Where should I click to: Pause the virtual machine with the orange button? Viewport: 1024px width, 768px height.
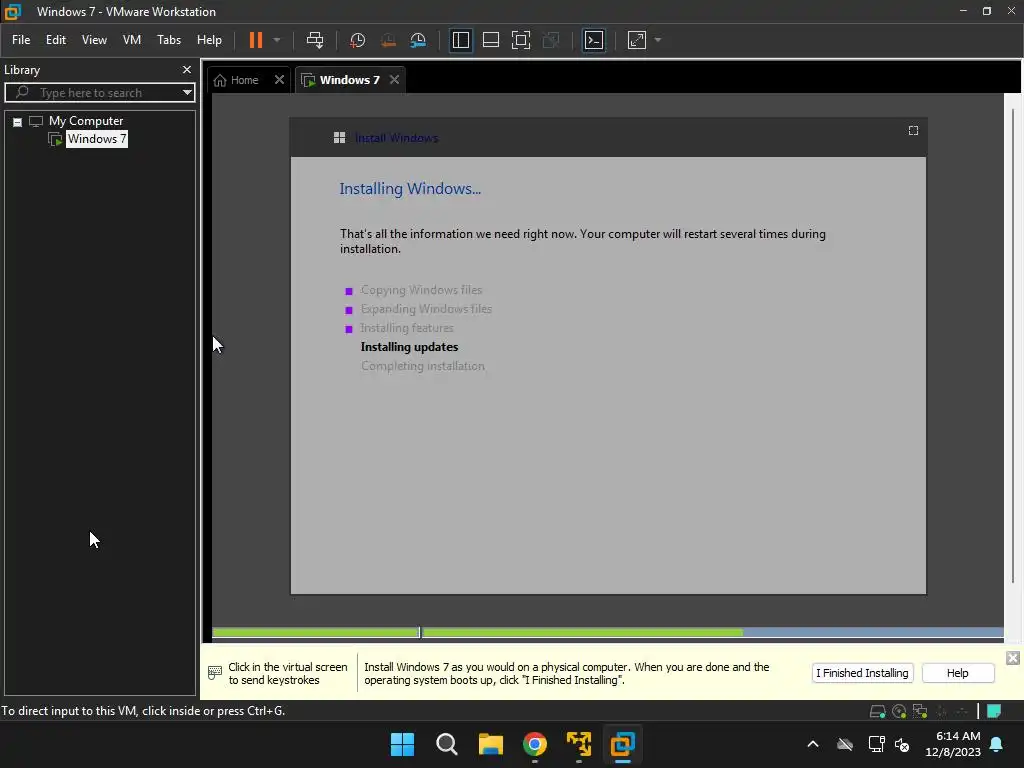255,40
